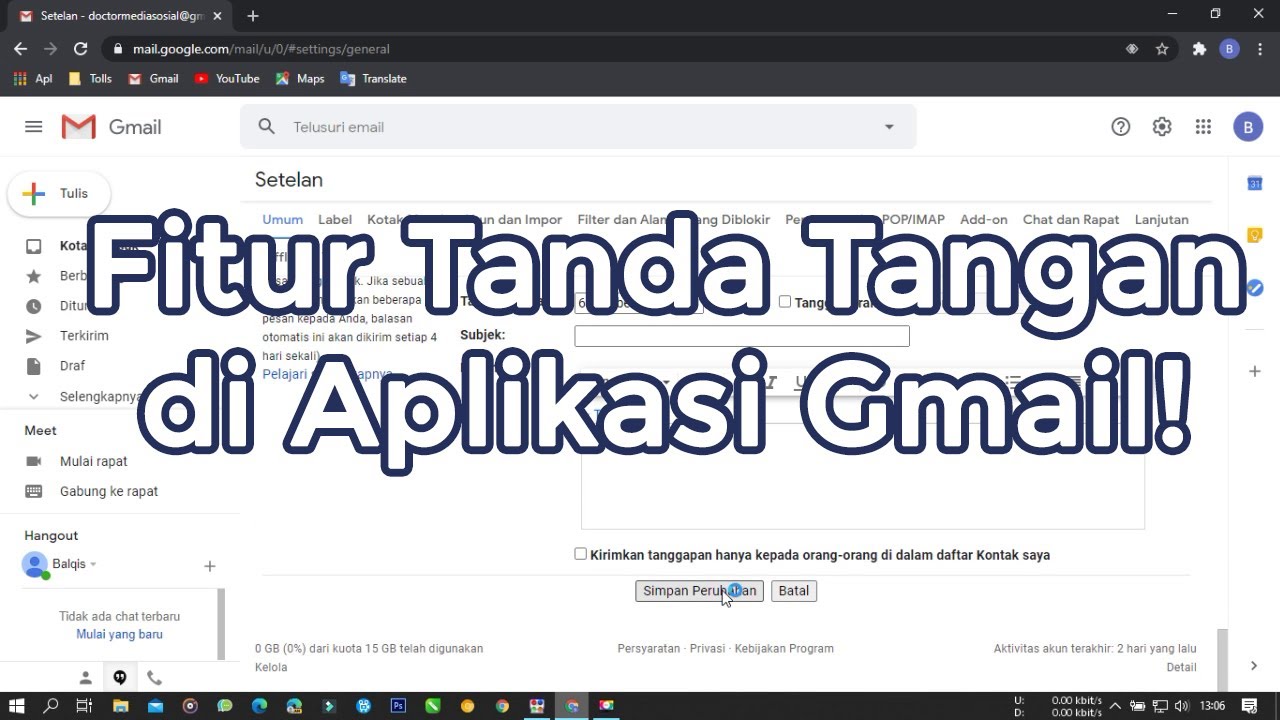Open the POP/IMAP settings tab
The height and width of the screenshot is (720, 1280).
(x=913, y=219)
